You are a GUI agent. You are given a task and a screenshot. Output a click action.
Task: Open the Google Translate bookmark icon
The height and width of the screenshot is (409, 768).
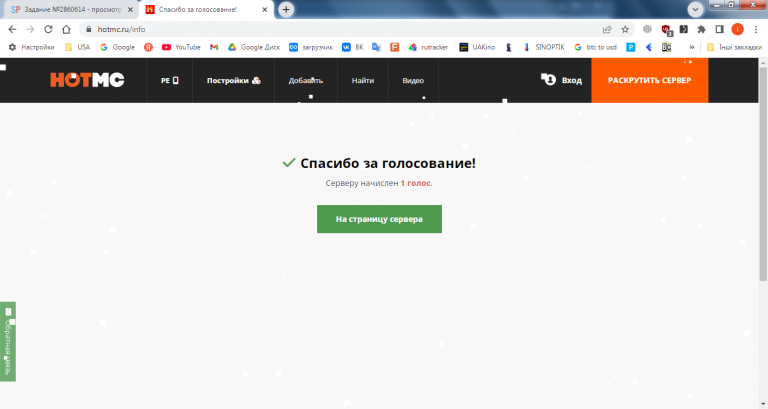(x=376, y=47)
